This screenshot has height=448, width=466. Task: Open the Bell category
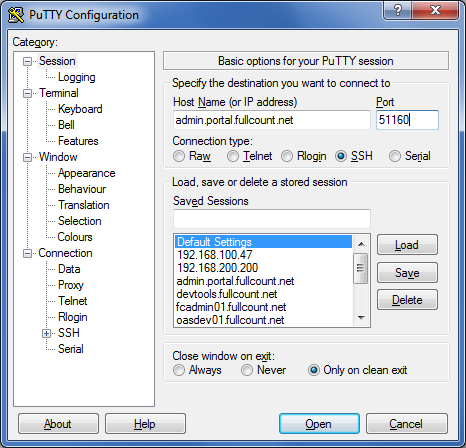pyautogui.click(x=66, y=125)
